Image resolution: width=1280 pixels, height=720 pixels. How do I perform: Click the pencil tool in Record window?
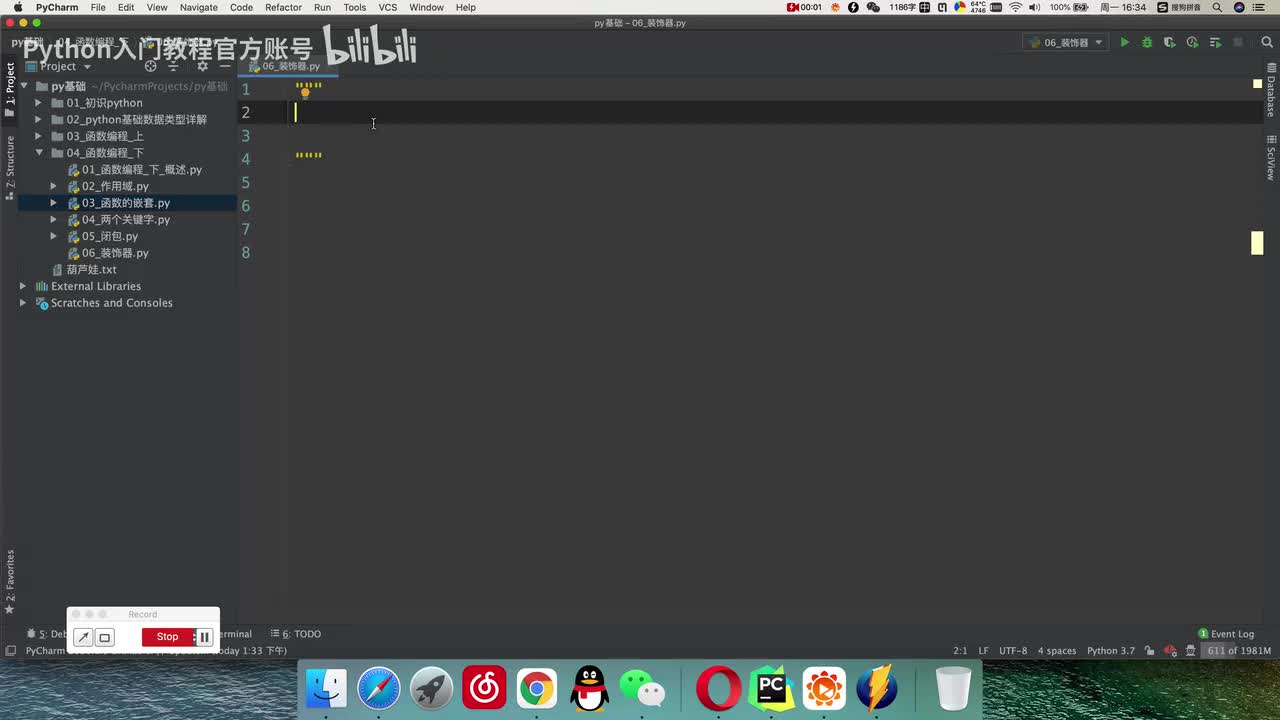84,637
